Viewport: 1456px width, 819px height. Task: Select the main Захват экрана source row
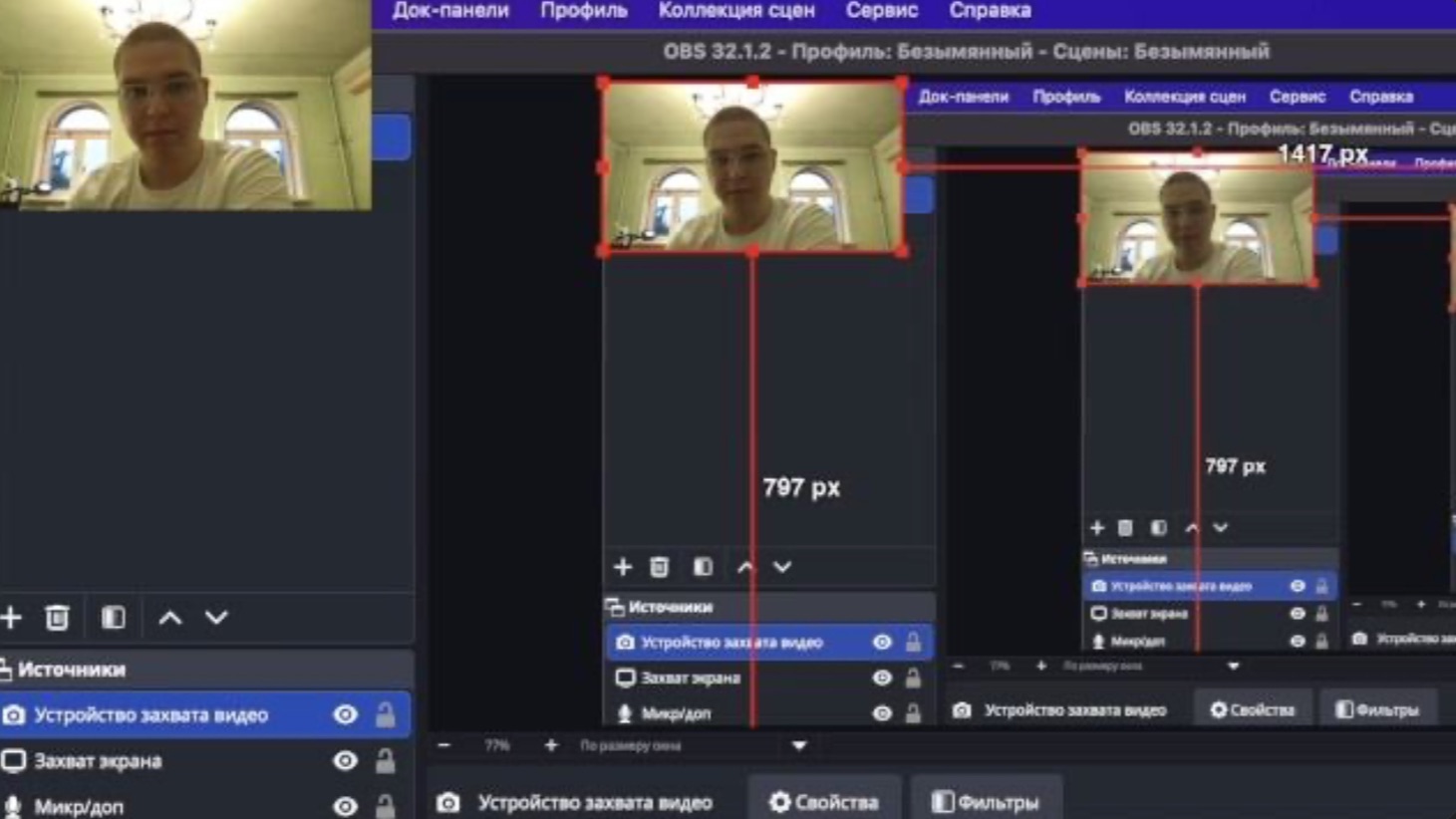205,761
